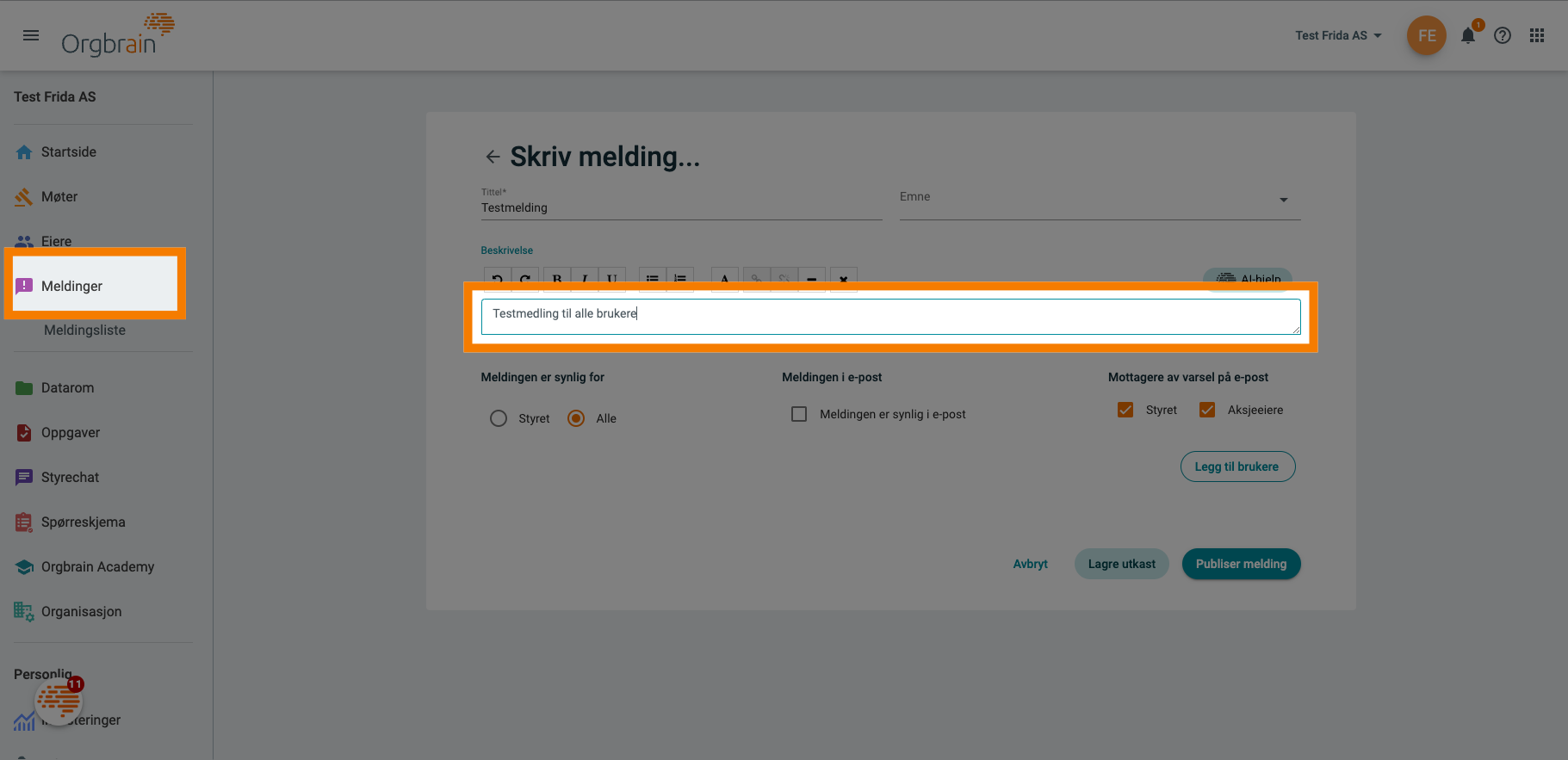Check Meldingen er synlig i e-post
1568x760 pixels.
point(799,414)
